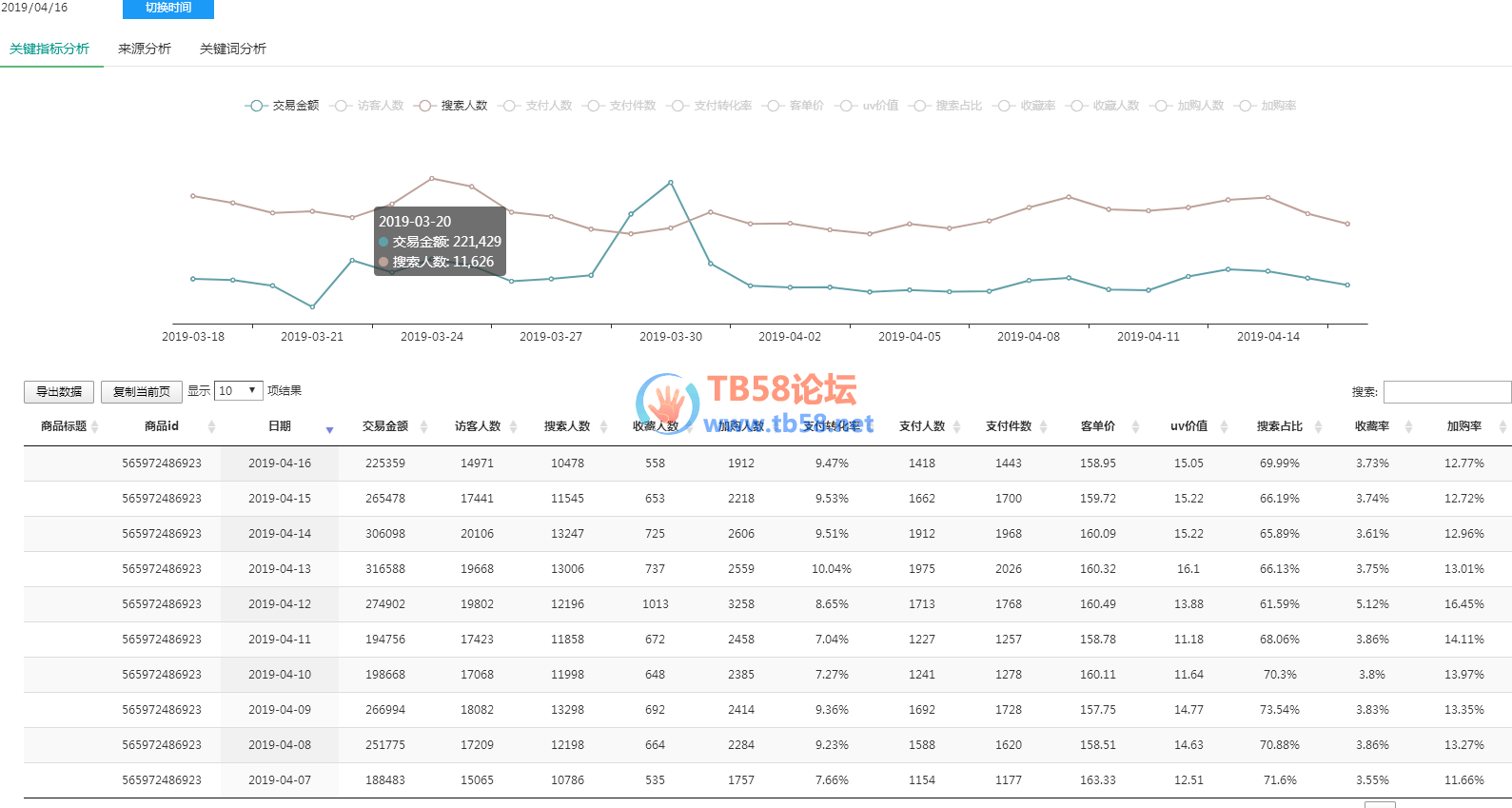Click sort icon next to 收藏率 header
Viewport: 1512px width, 808px height.
point(1408,426)
